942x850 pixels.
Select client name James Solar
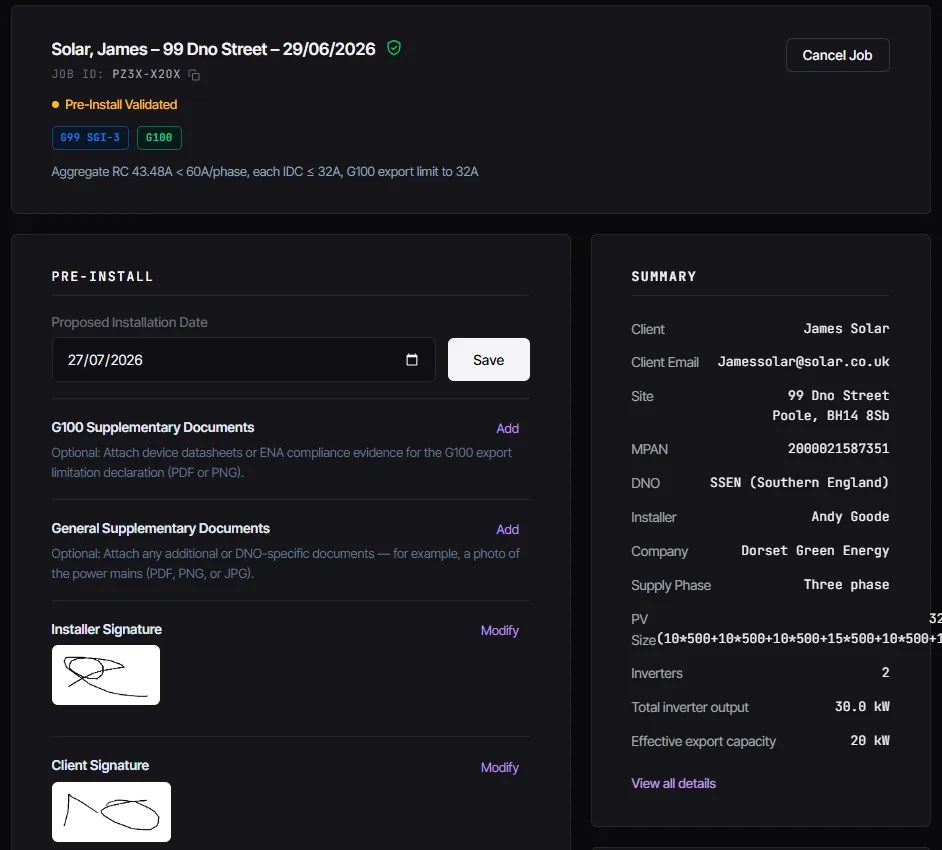[x=846, y=329]
